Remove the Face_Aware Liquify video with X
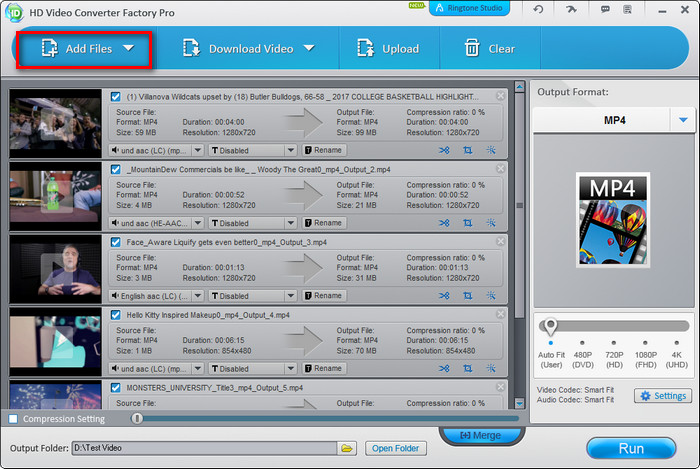The image size is (700, 469). coord(500,241)
